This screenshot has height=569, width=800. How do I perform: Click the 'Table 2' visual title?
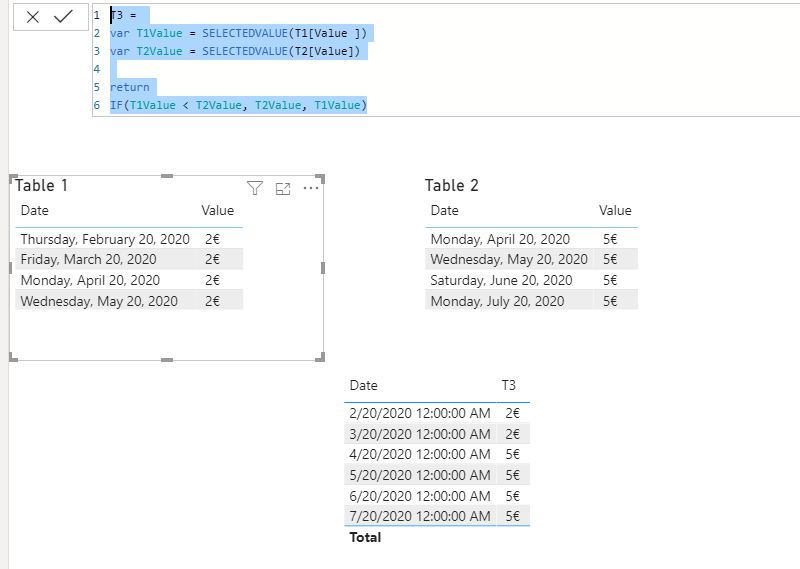point(452,185)
